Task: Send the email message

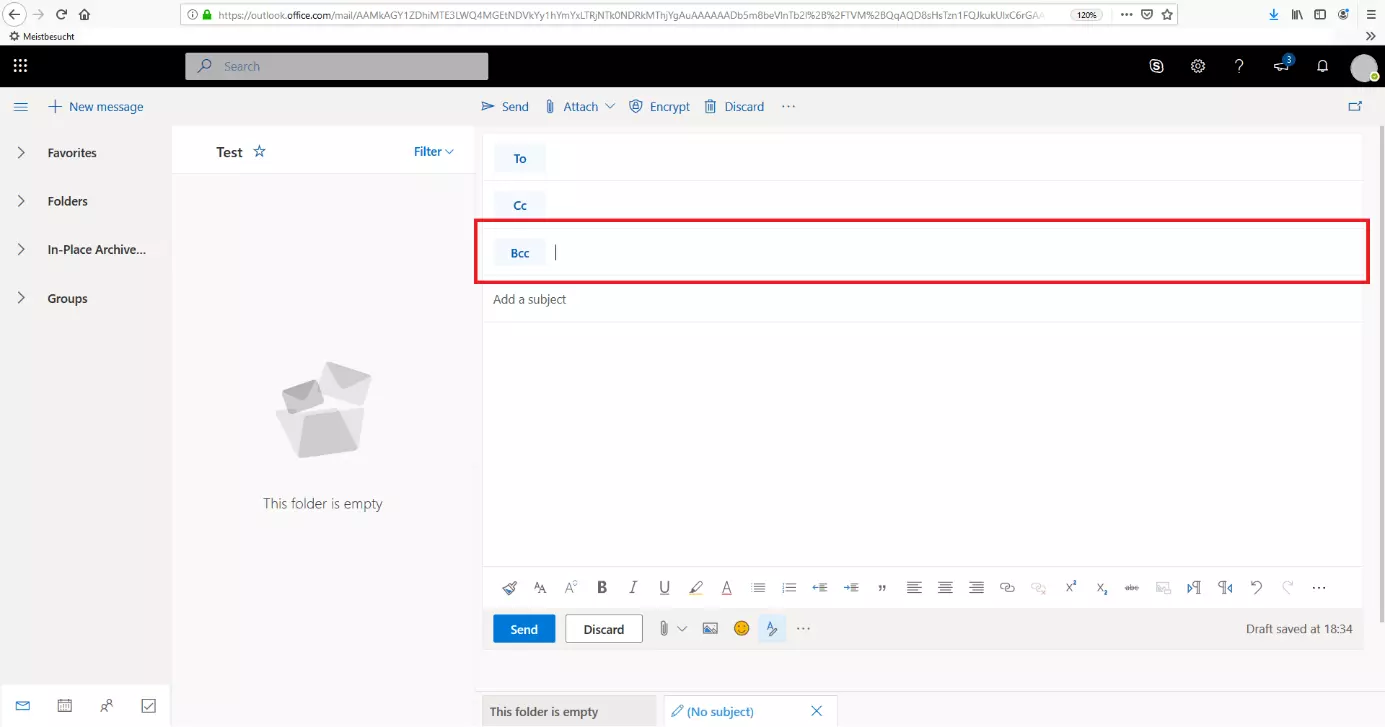Action: pos(523,628)
